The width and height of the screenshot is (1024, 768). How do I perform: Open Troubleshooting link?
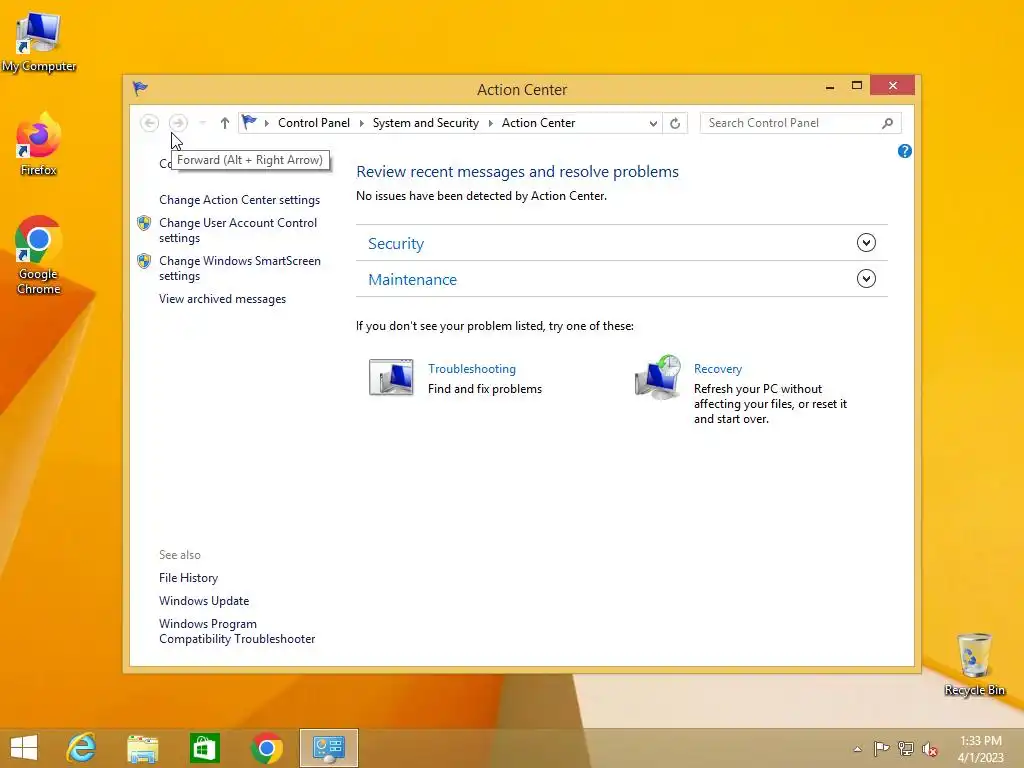click(472, 369)
